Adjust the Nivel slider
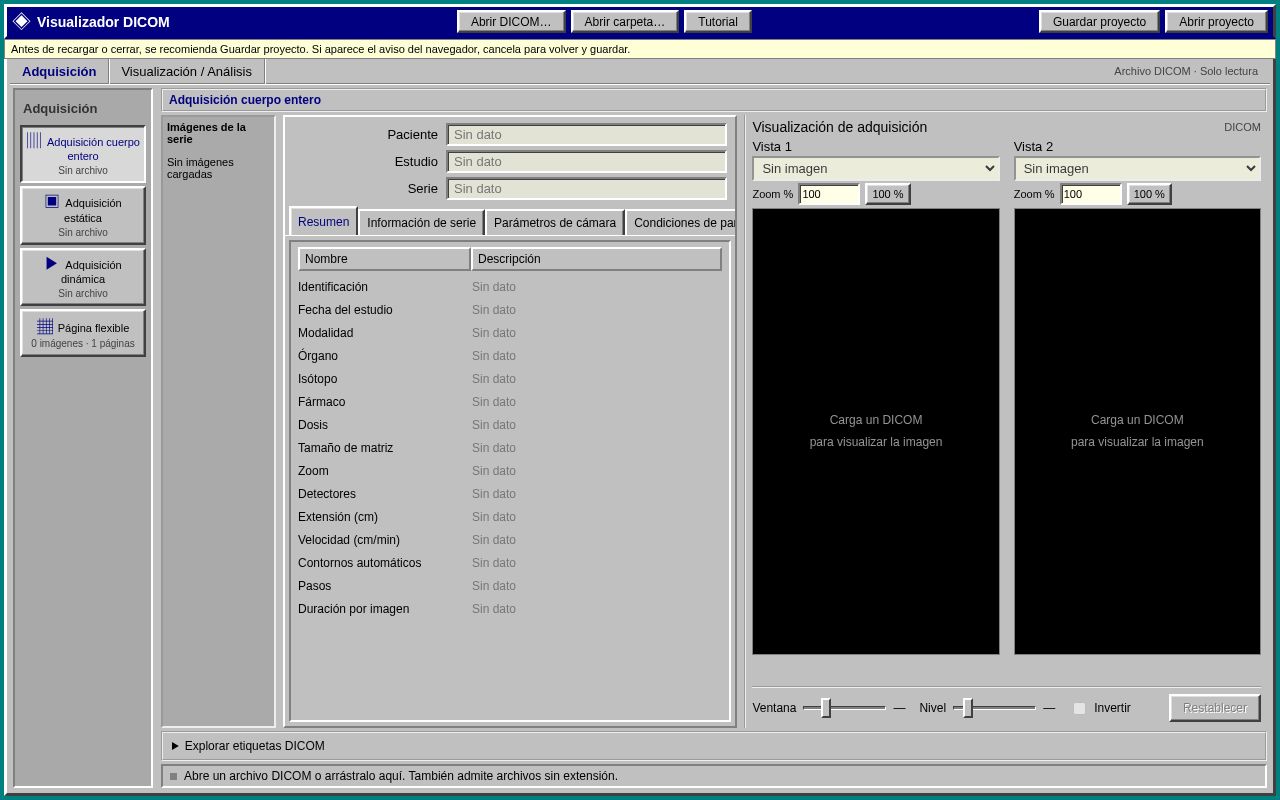This screenshot has height=800, width=1280. (x=994, y=708)
